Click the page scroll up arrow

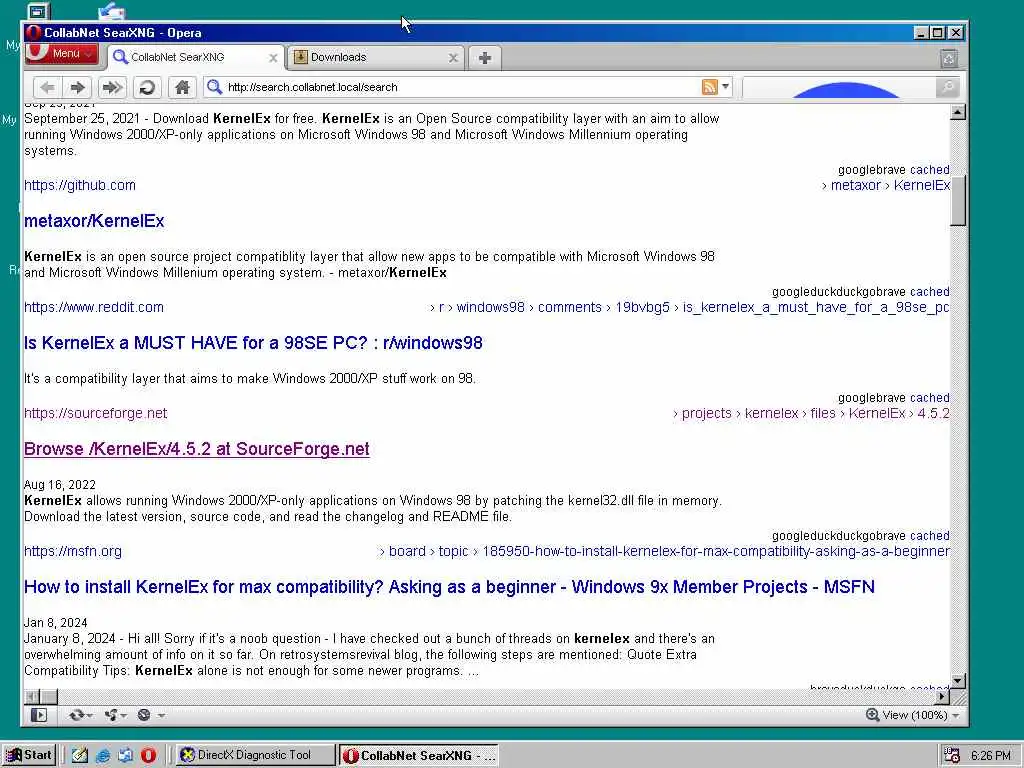tap(957, 112)
